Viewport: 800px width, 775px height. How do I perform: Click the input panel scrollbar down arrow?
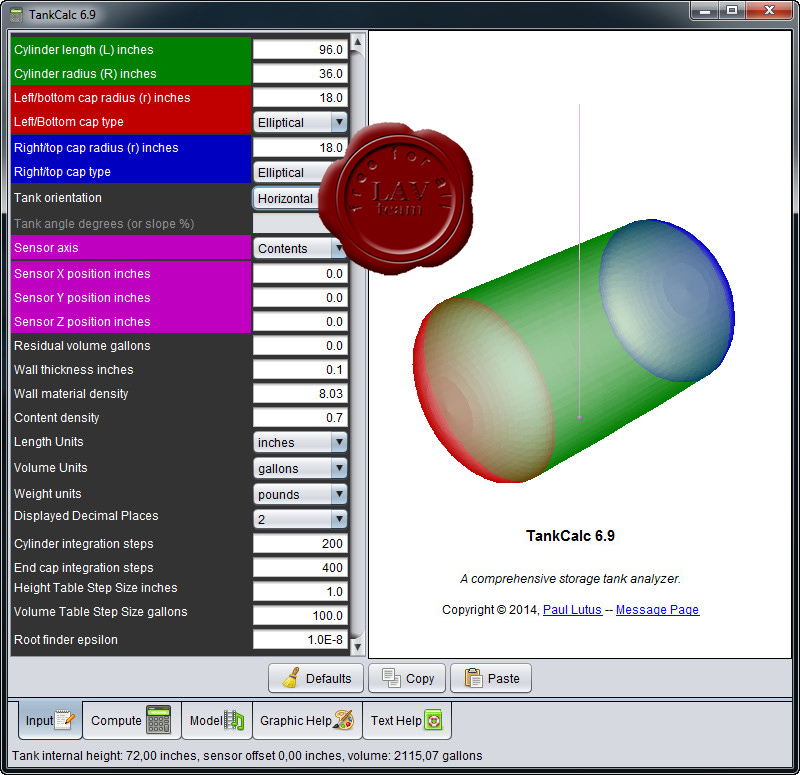pyautogui.click(x=357, y=646)
